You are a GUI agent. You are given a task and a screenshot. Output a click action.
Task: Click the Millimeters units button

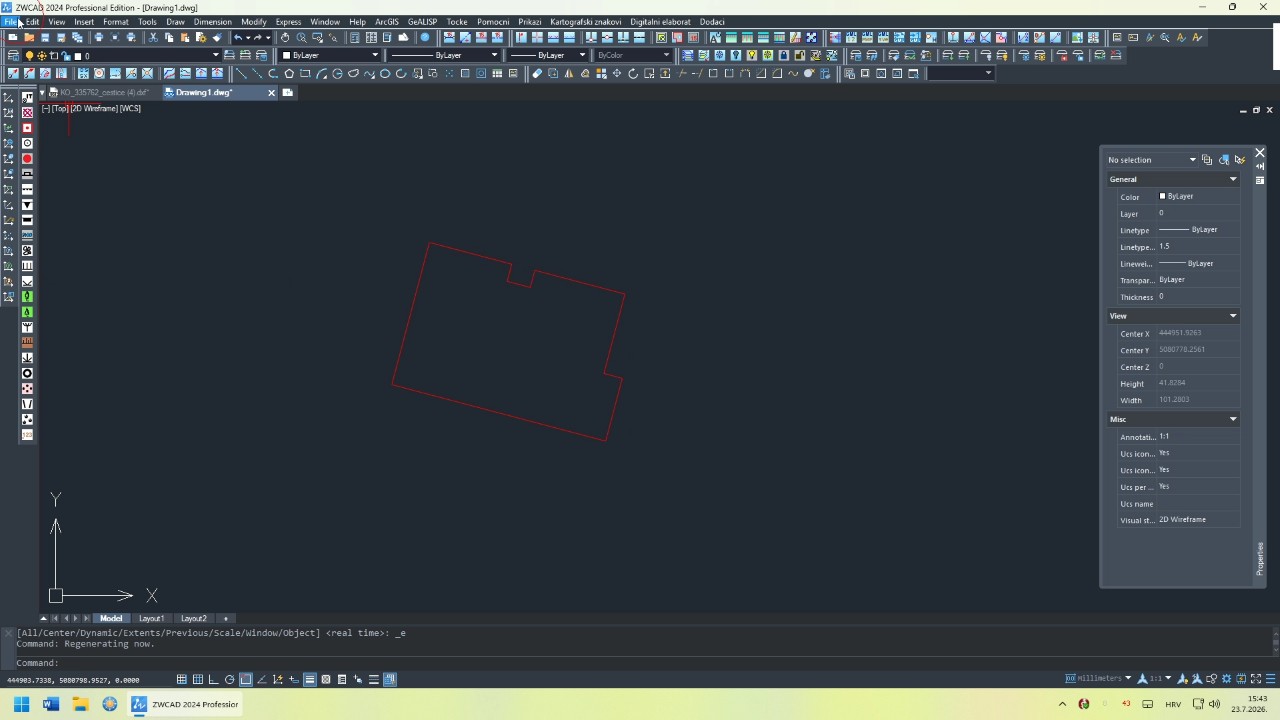[1098, 678]
